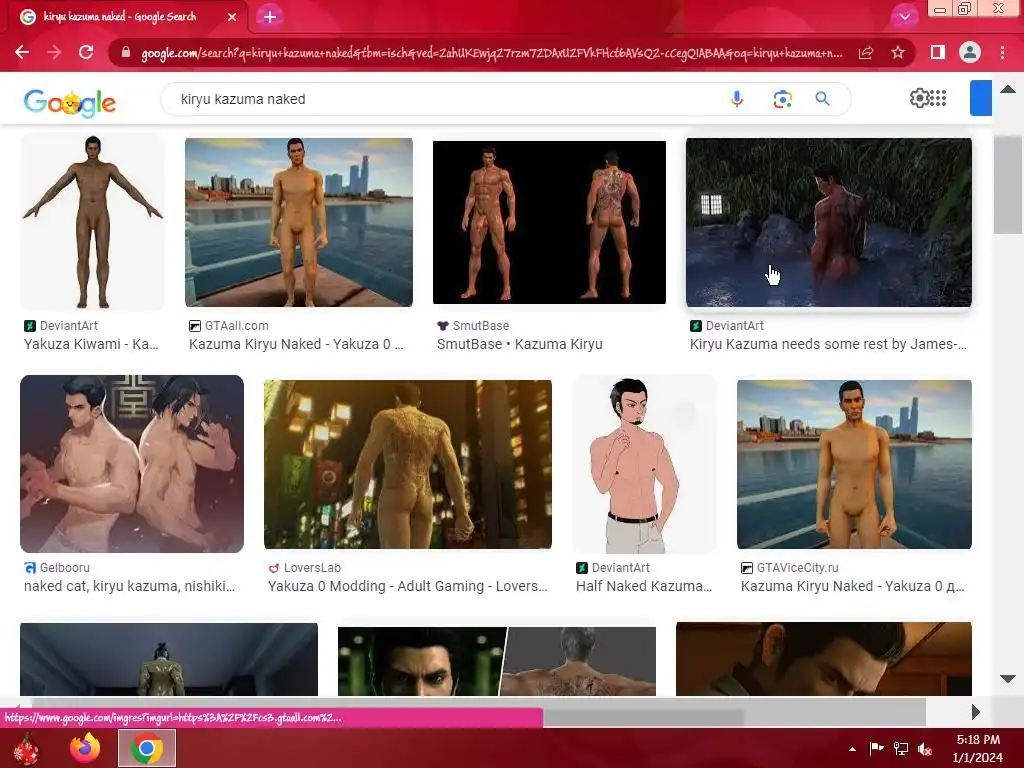Viewport: 1024px width, 768px height.
Task: Search by image using Google Lens icon
Action: [x=782, y=99]
